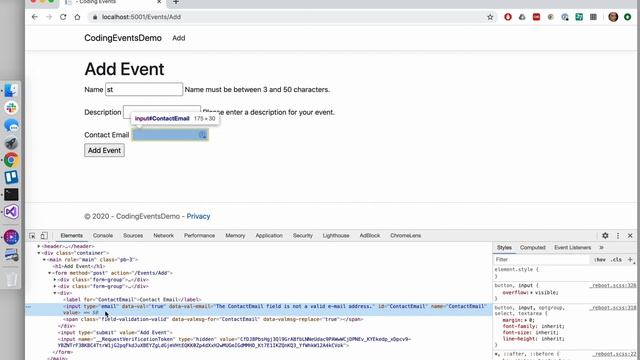Expand the overflow visible property triangle
The height and width of the screenshot is (360, 640).
(x=531, y=293)
